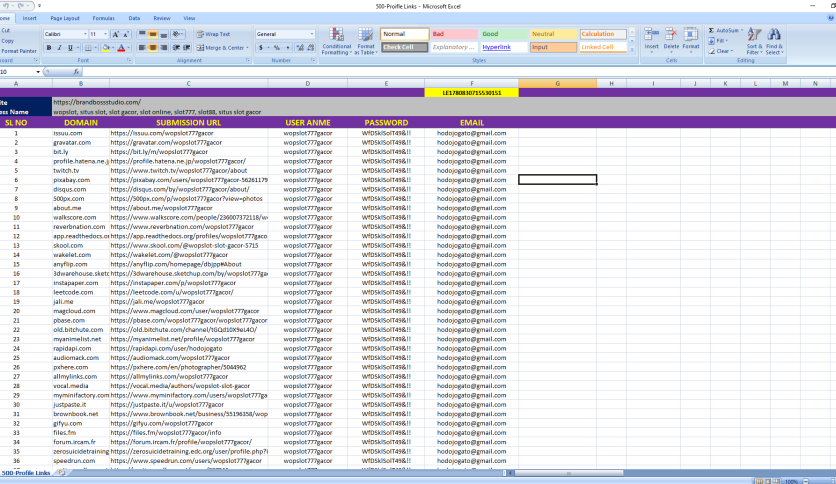Open the Insert cells button

click(652, 40)
